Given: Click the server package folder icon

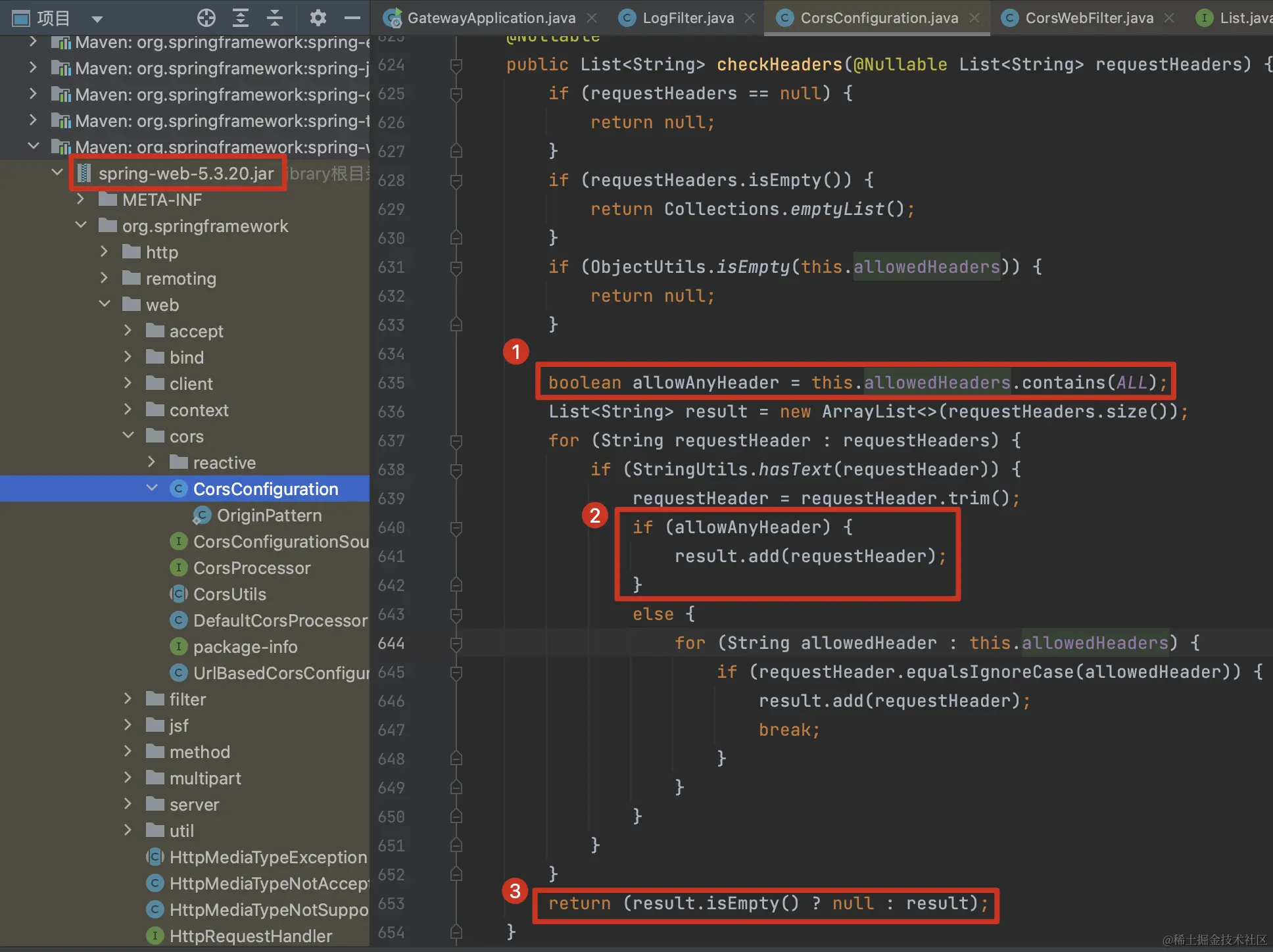Looking at the screenshot, I should pyautogui.click(x=155, y=803).
